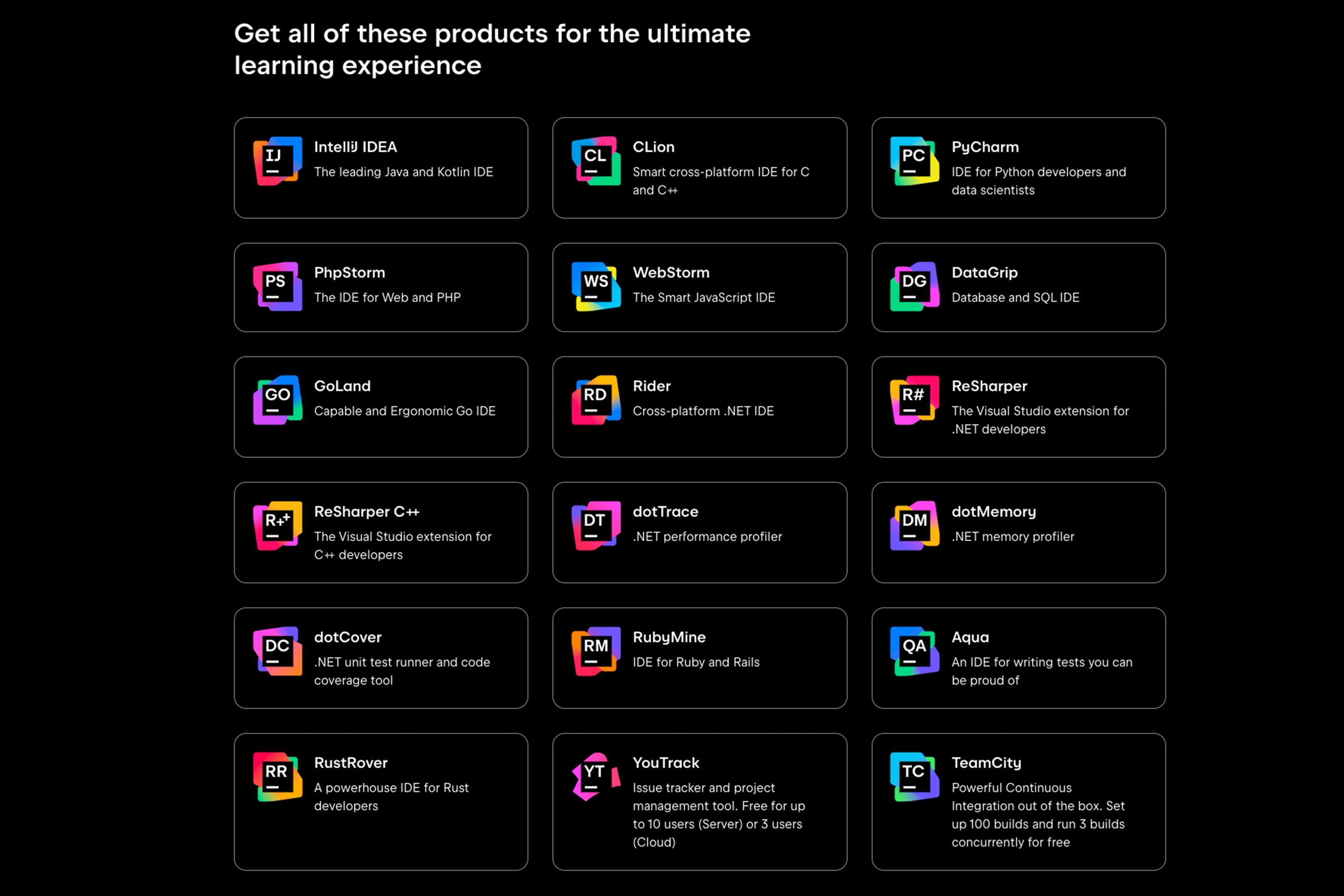This screenshot has width=1344, height=896.
Task: Open the IntelliJ IDEA product title
Action: point(355,147)
